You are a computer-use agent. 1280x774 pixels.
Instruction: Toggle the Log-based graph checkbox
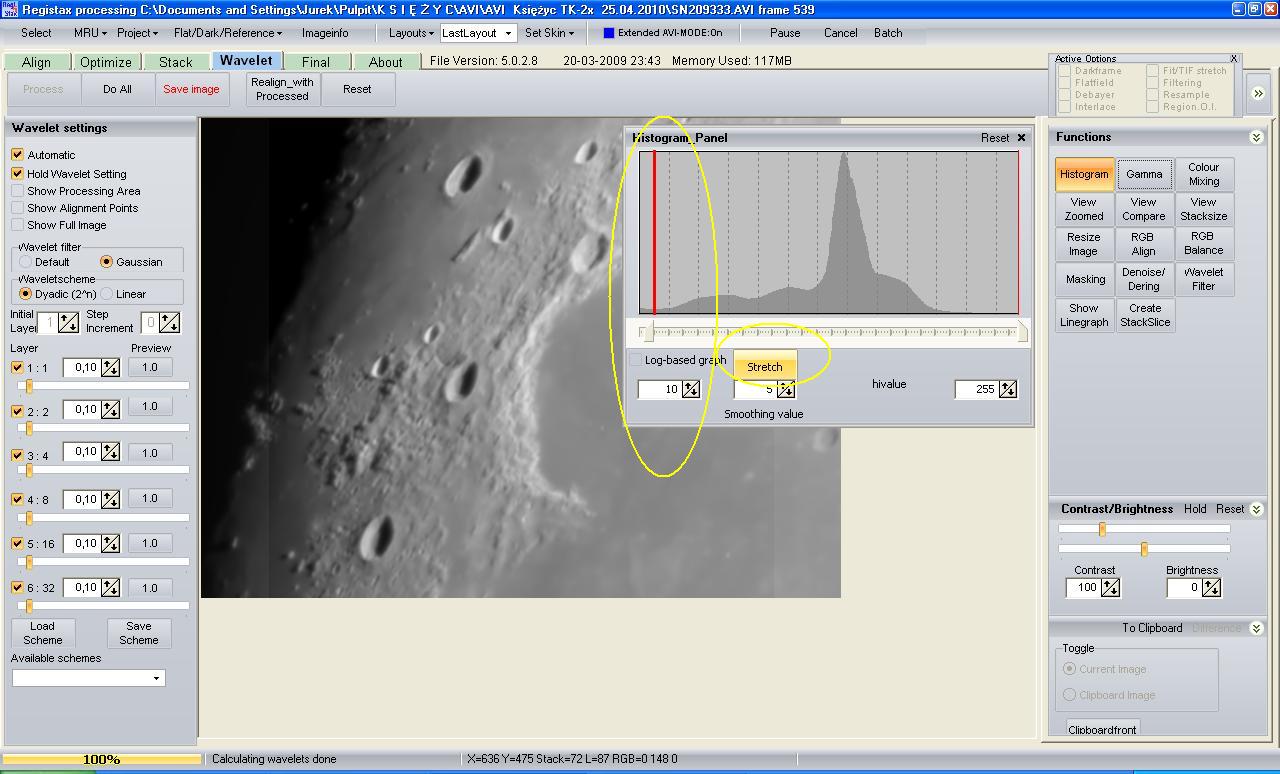click(x=635, y=360)
